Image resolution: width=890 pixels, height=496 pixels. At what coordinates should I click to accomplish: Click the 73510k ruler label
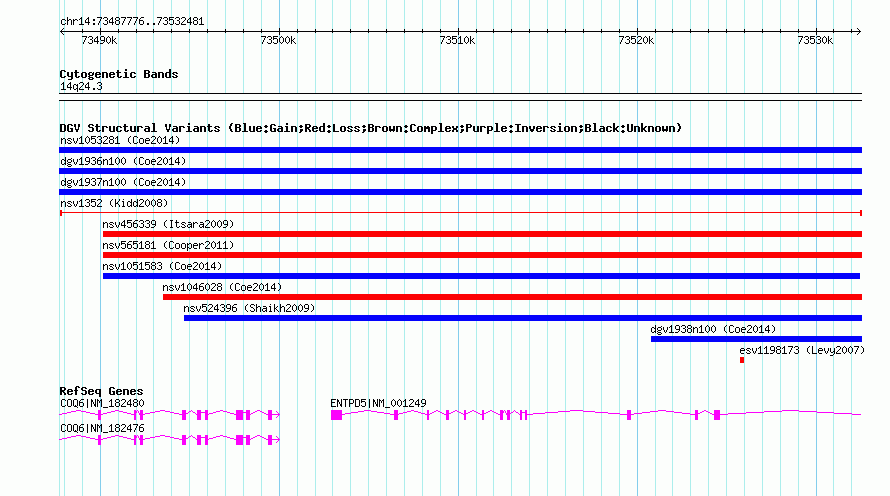[x=457, y=40]
